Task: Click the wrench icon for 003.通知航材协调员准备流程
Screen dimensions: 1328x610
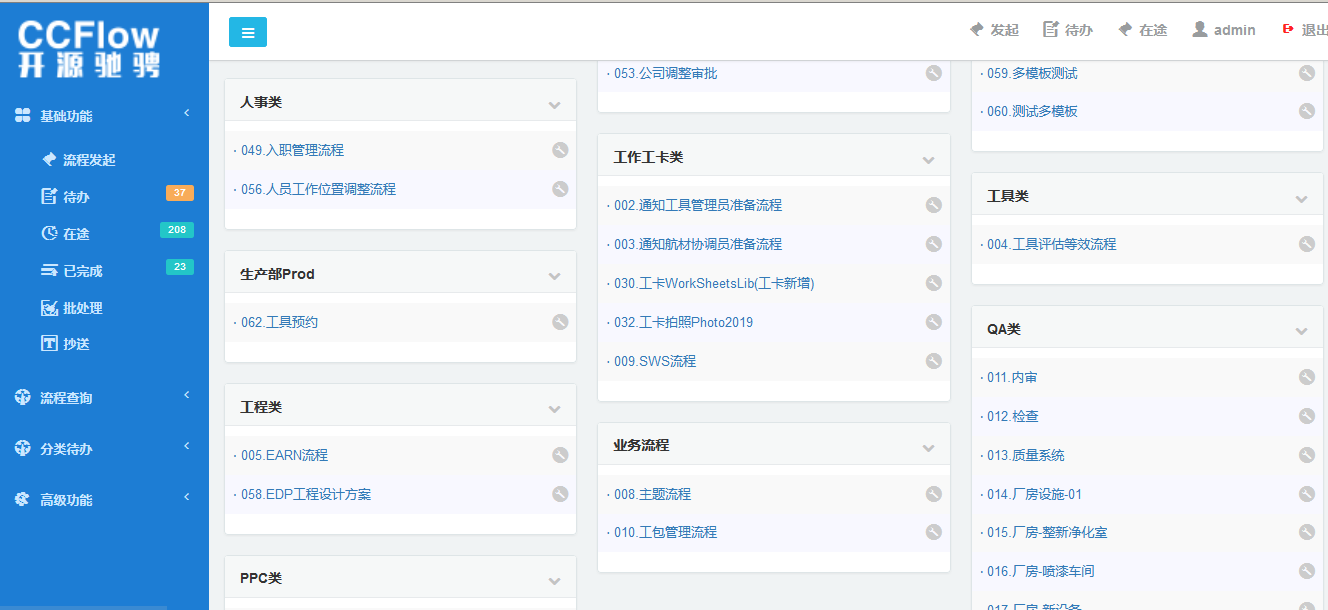Action: (934, 244)
